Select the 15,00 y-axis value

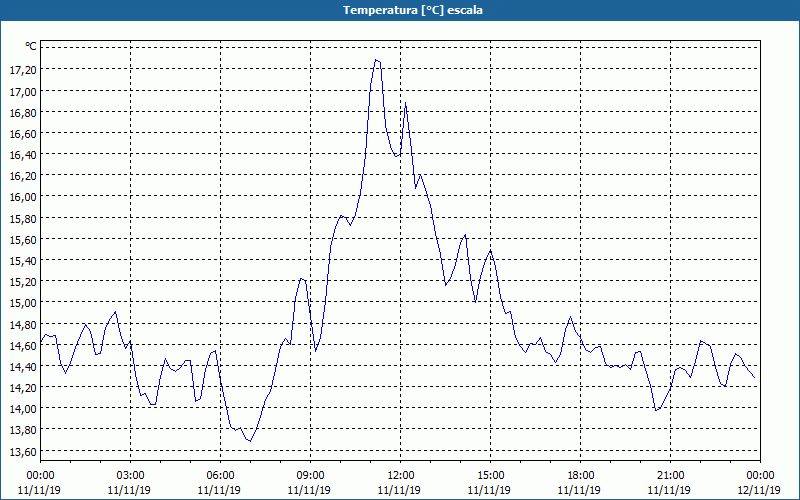coord(23,303)
